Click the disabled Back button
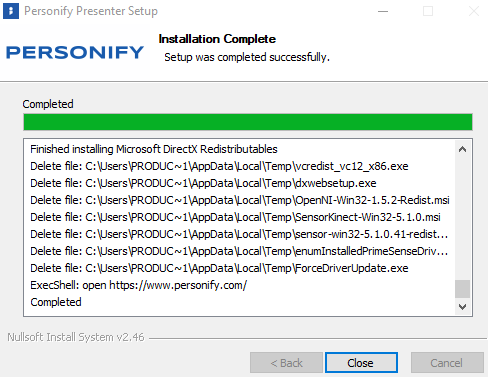The image size is (488, 377). 286,363
